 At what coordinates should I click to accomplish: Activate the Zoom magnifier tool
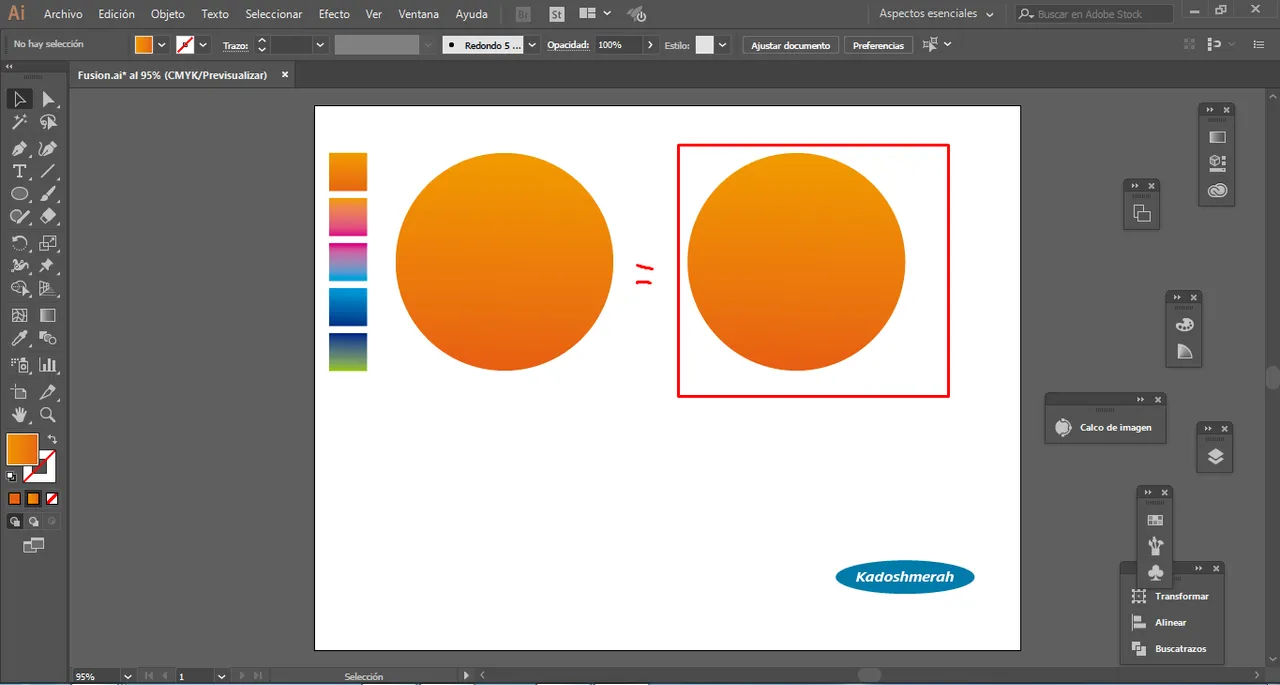[47, 415]
